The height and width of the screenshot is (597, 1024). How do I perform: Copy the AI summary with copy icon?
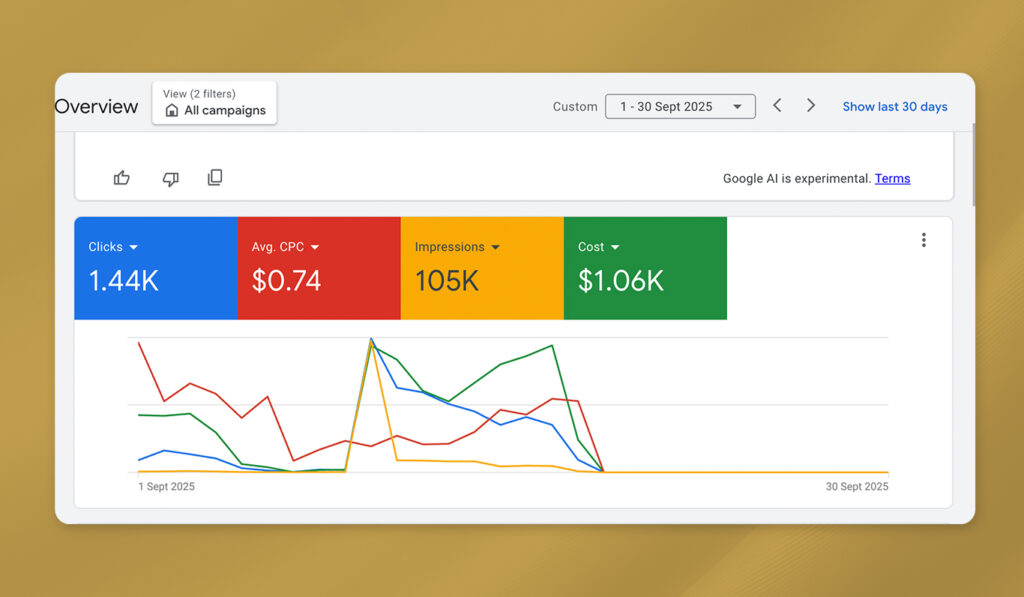(x=215, y=178)
